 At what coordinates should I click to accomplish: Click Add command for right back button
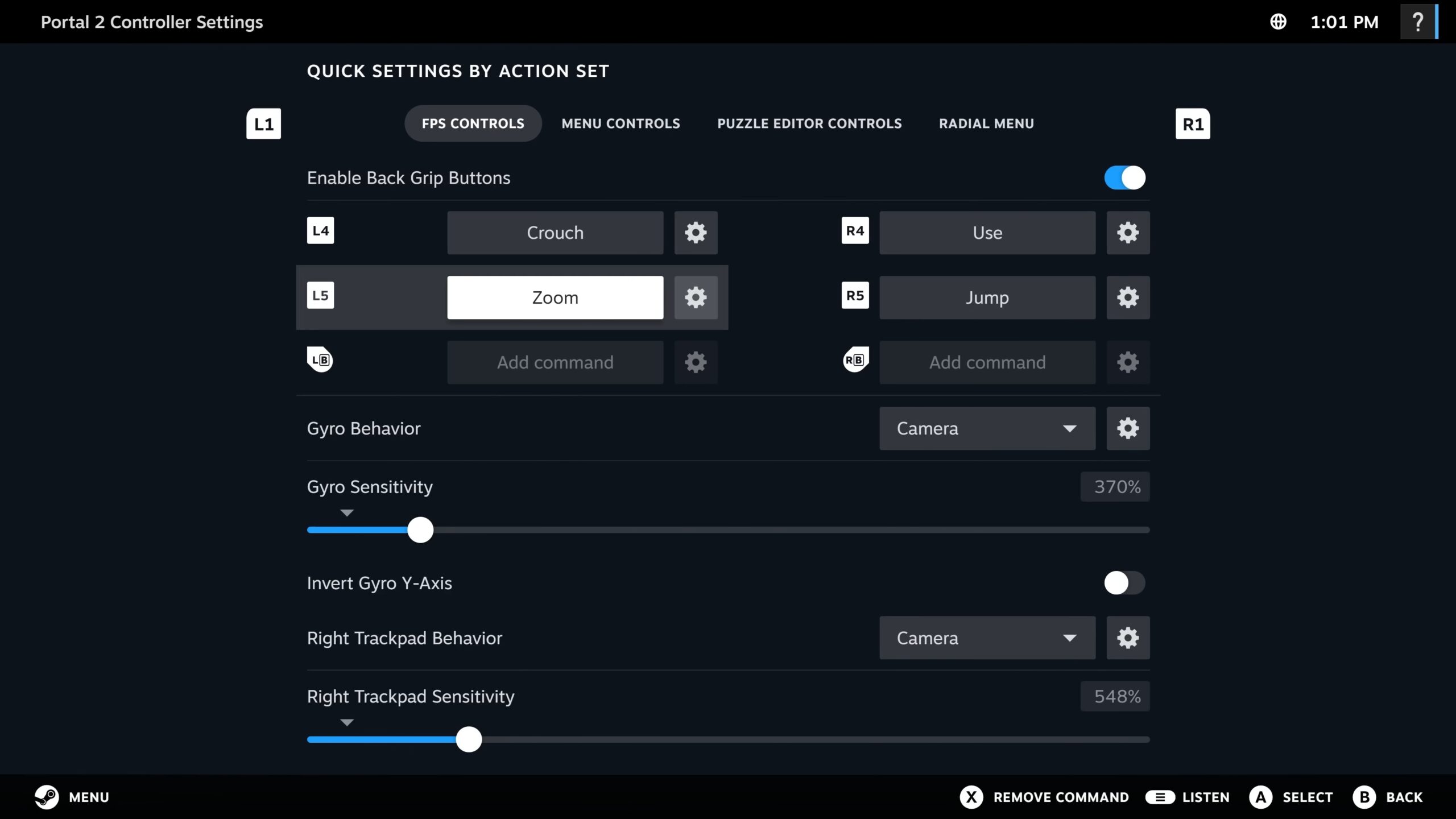point(987,362)
